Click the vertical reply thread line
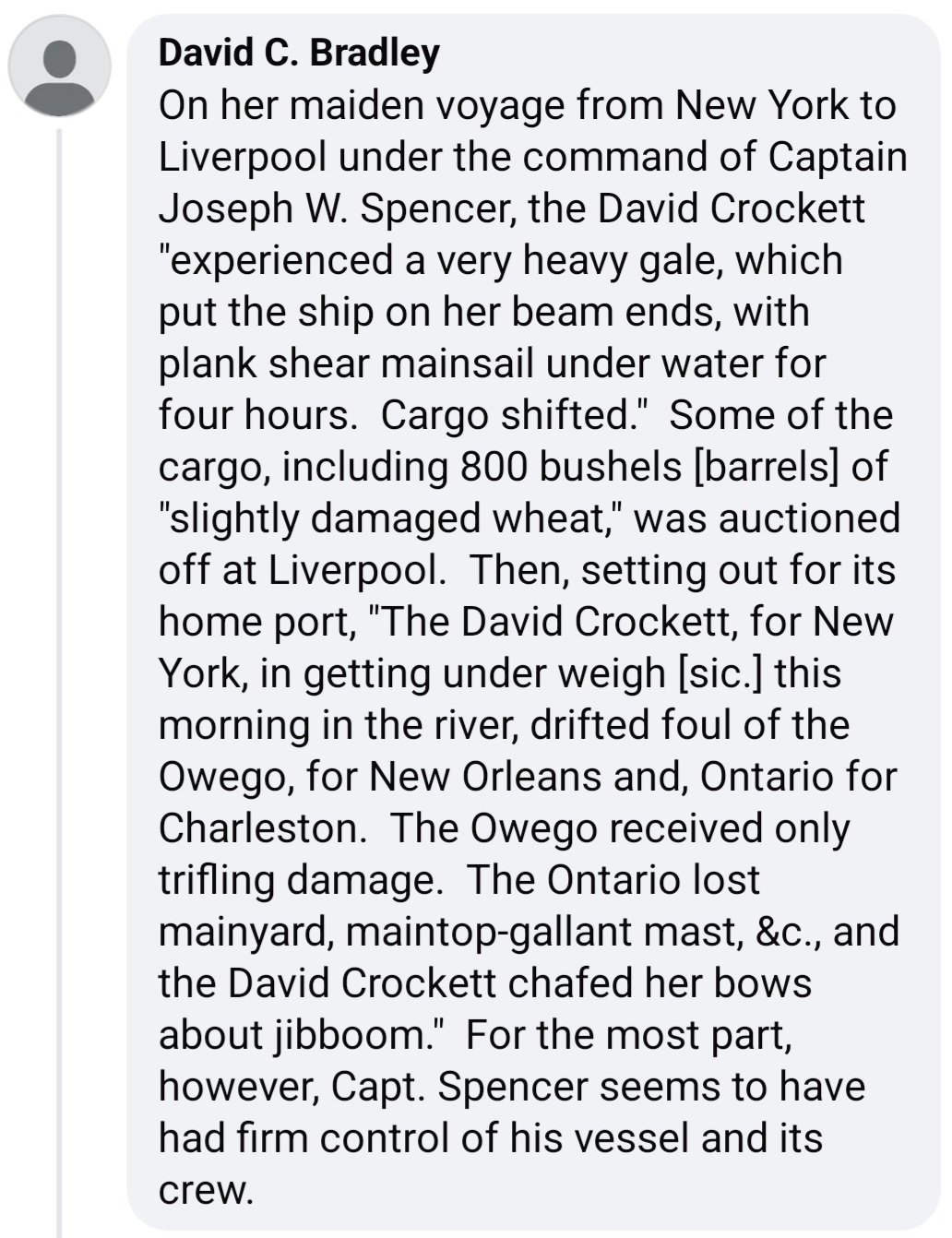Image resolution: width=952 pixels, height=1238 pixels. pyautogui.click(x=59, y=683)
